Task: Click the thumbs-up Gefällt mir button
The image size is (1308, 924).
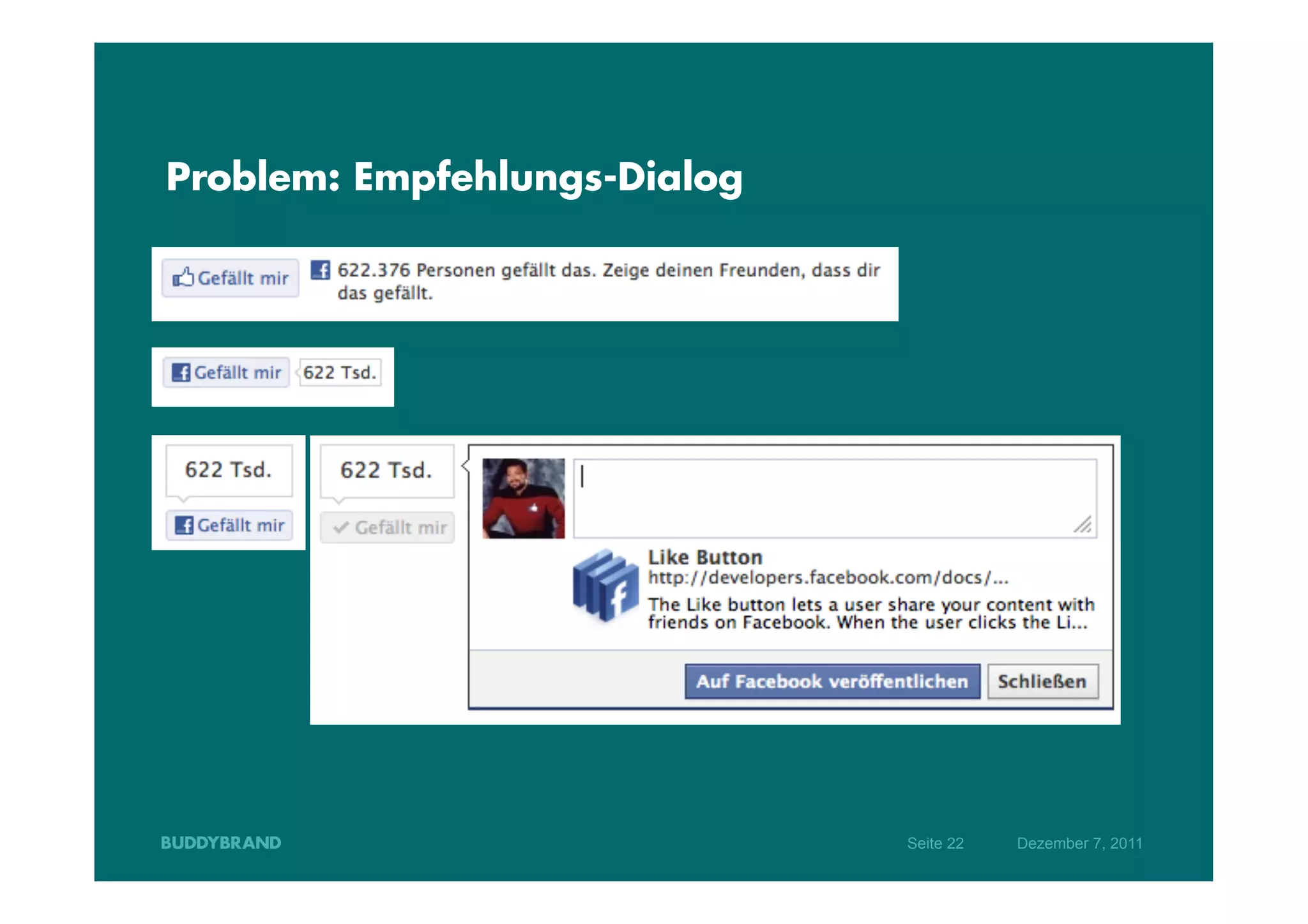Action: pos(230,278)
